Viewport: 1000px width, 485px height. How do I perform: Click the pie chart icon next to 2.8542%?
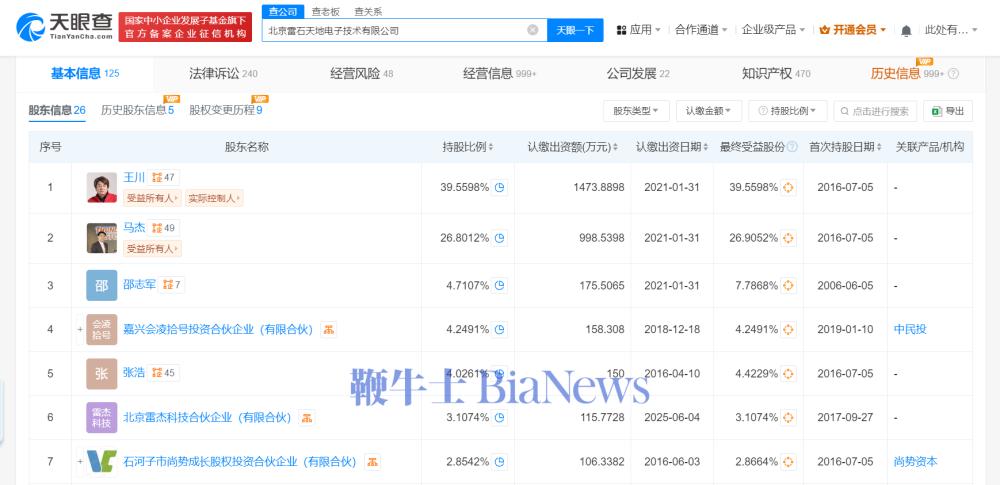[x=500, y=461]
